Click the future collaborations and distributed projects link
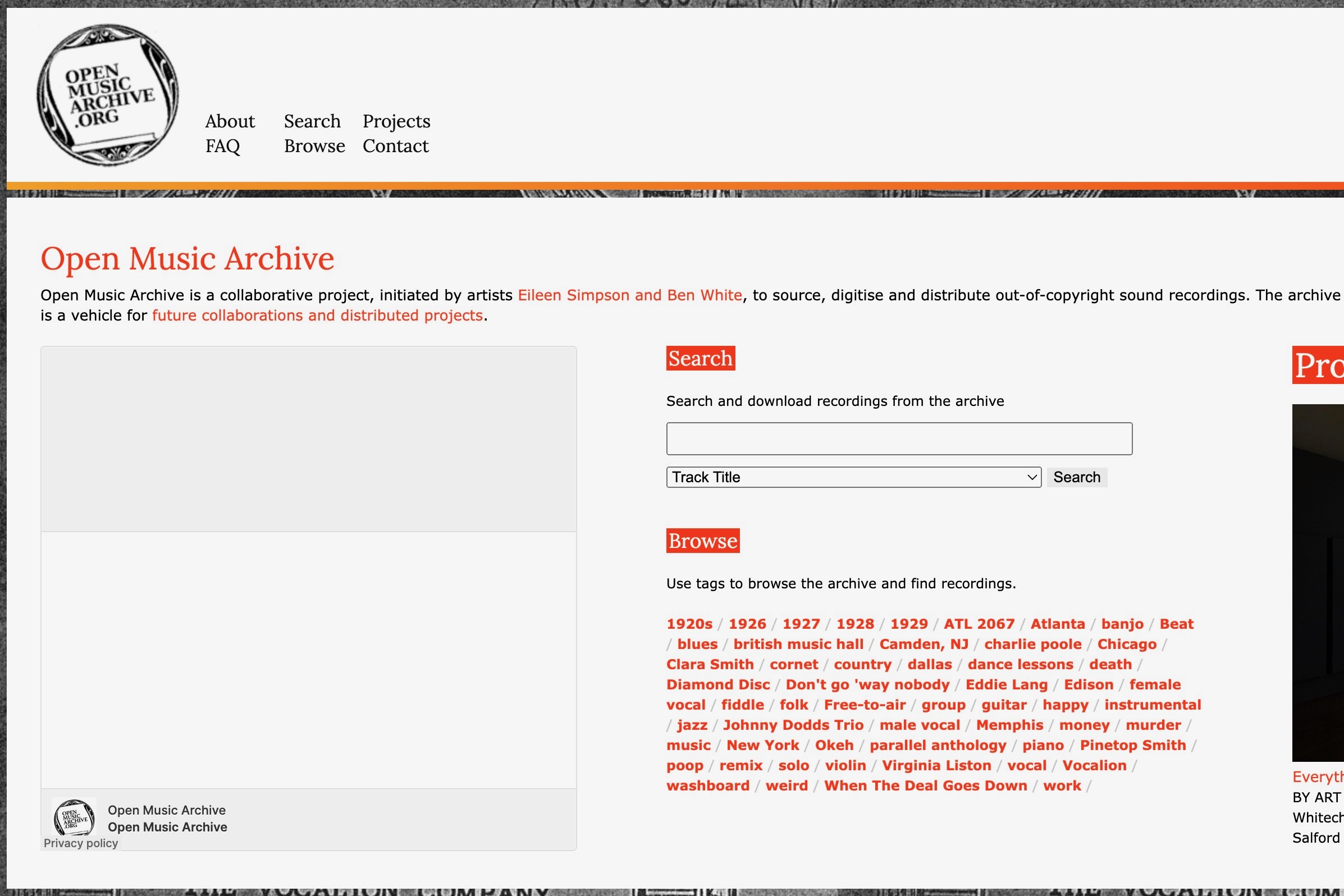Screen dimensions: 1344x896 coord(317,315)
